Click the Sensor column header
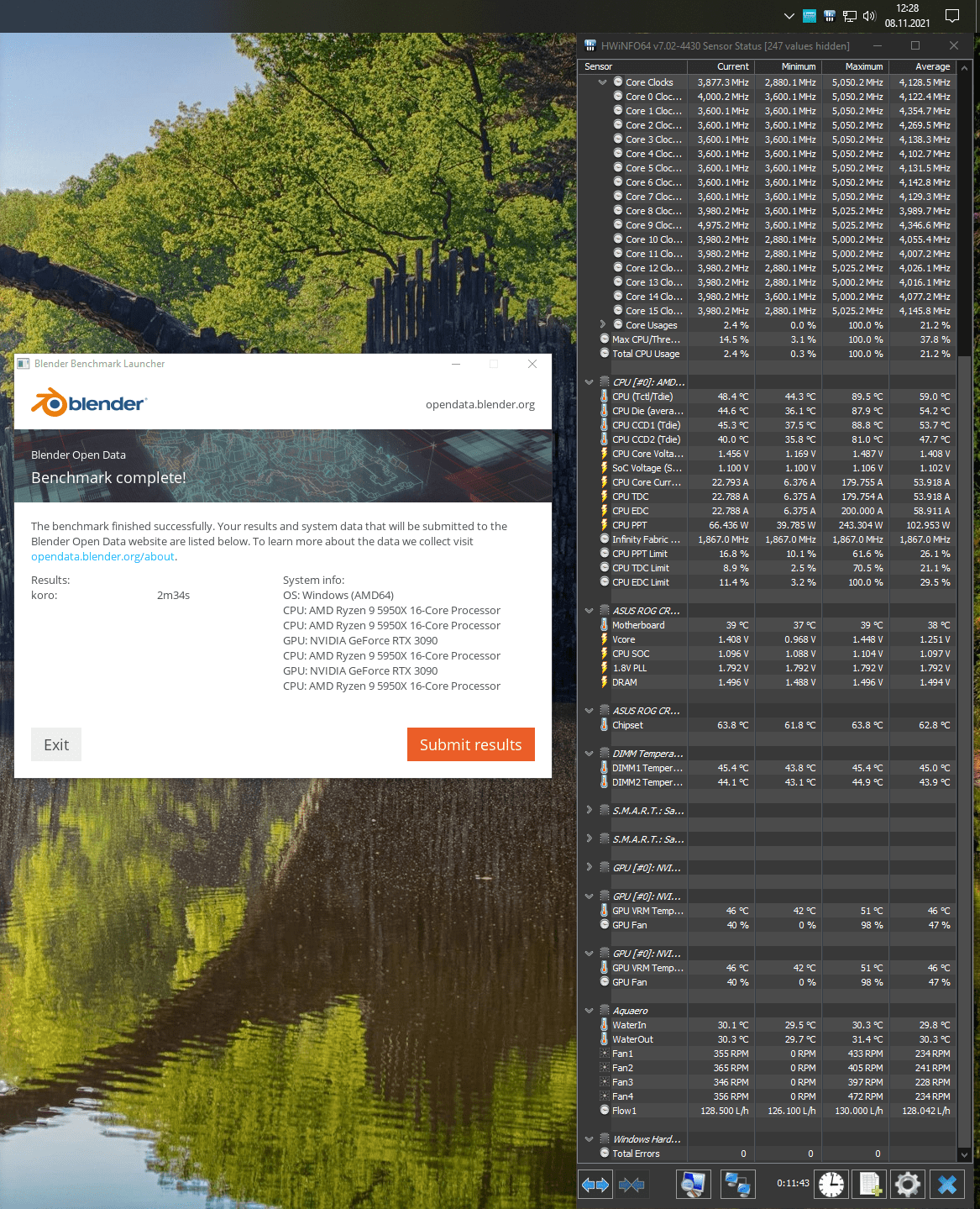This screenshot has height=1209, width=980. (633, 66)
